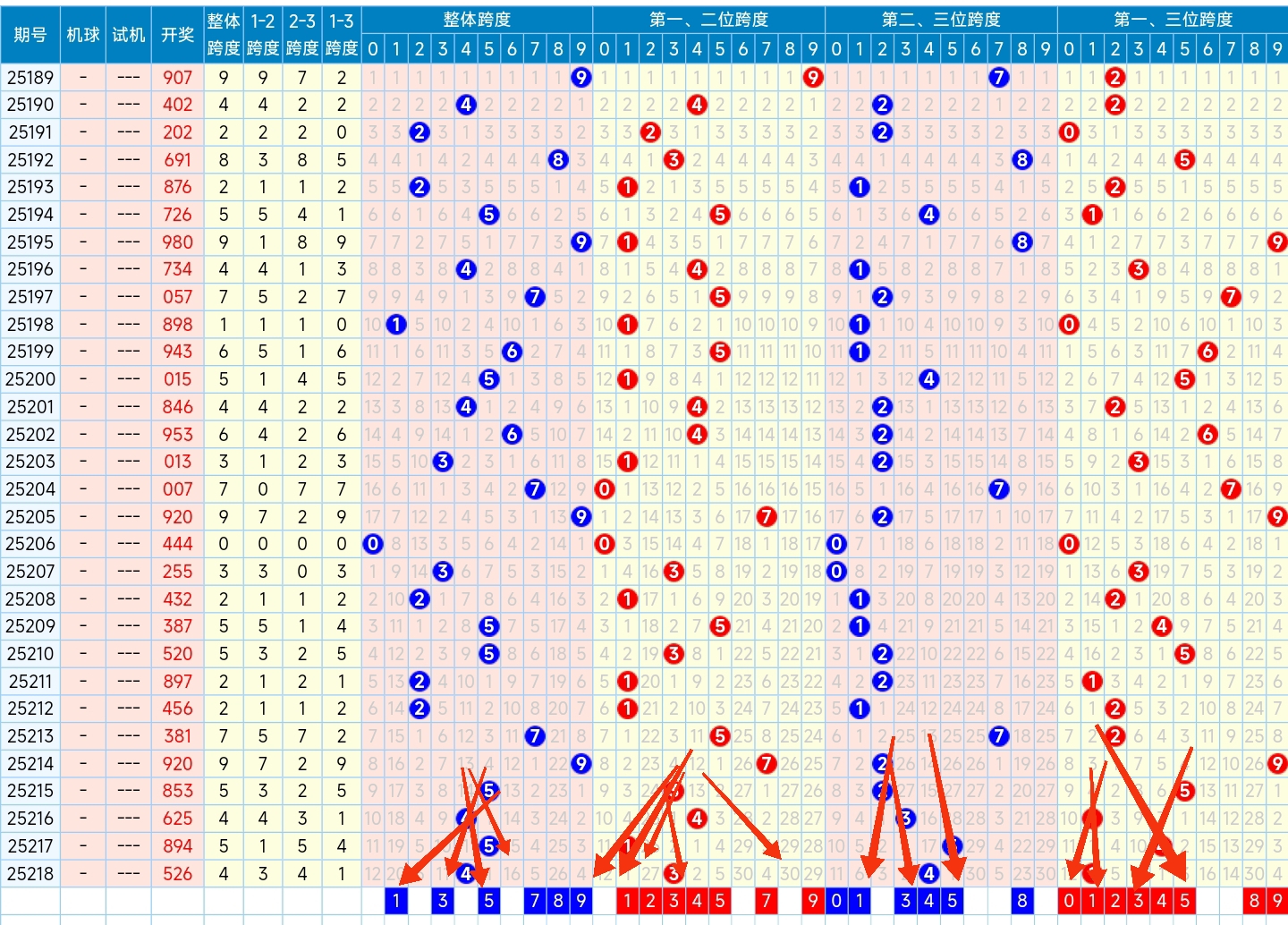The height and width of the screenshot is (925, 1288).
Task: Select the 第一、二位跨度 section header
Action: pos(708,19)
